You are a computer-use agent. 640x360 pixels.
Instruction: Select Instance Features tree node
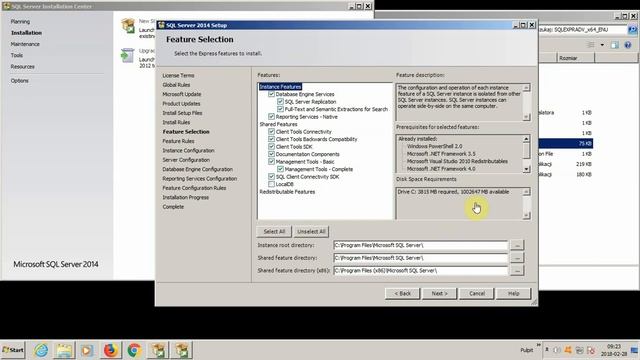point(280,87)
